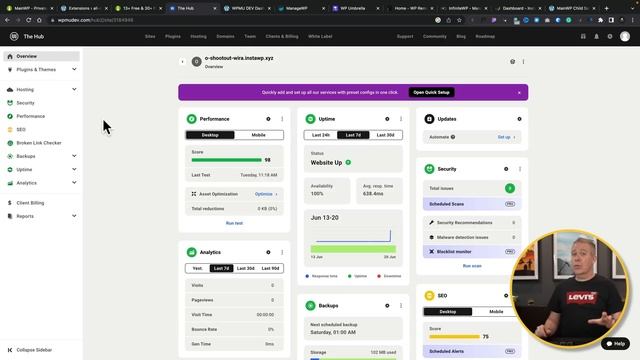This screenshot has width=640, height=360.
Task: Bookmark the page with the star icon
Action: (459, 20)
